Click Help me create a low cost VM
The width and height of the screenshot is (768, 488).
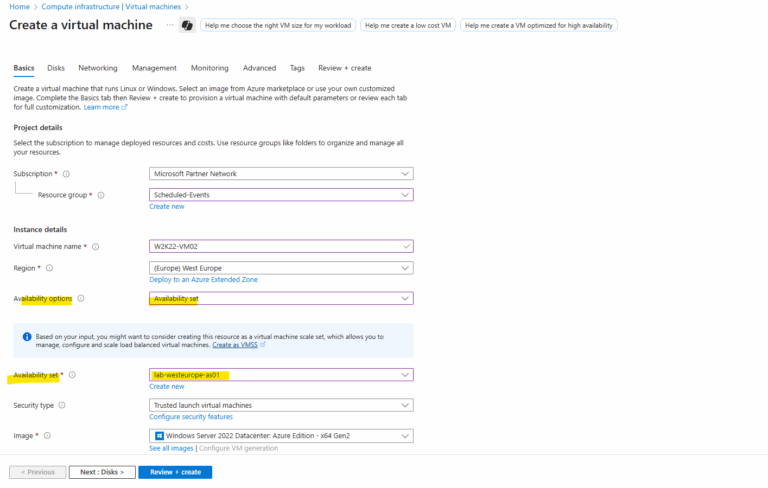click(408, 25)
